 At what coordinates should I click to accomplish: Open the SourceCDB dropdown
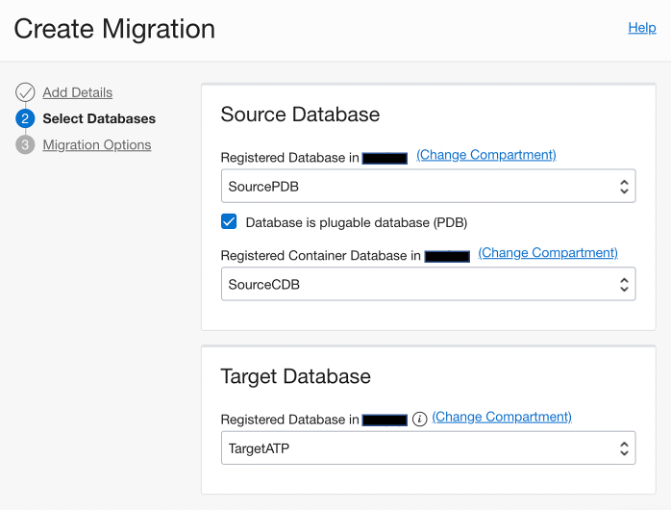pos(428,284)
